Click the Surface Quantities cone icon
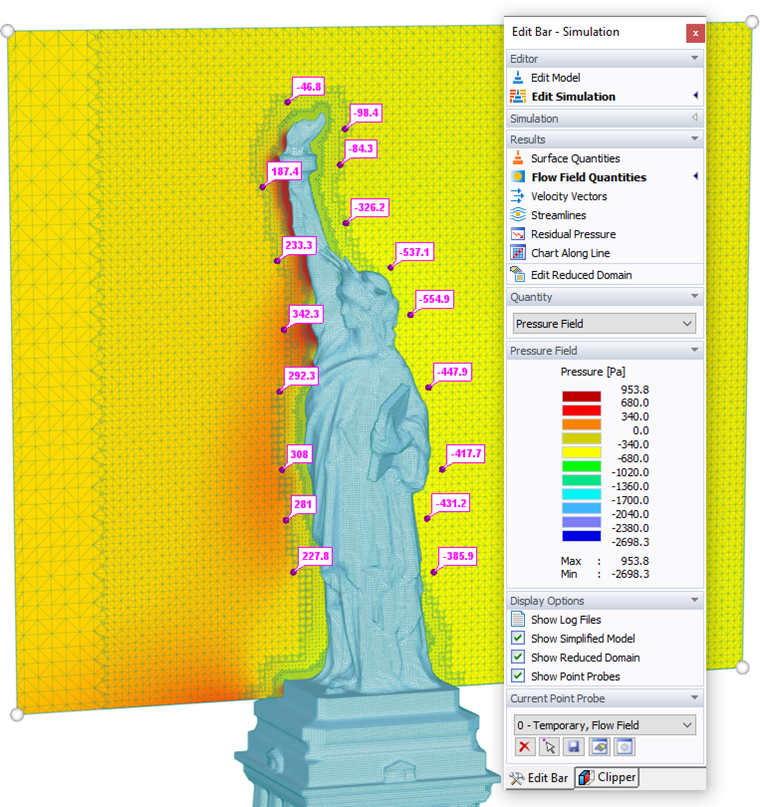 click(518, 158)
